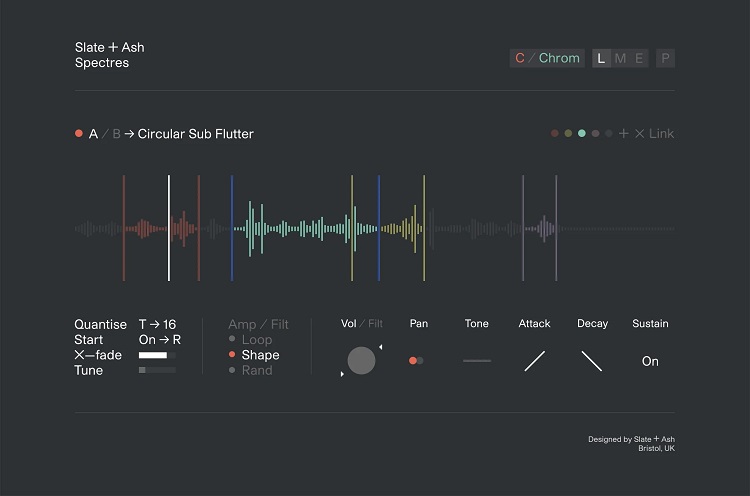Toggle Sustain On
Screen dimensions: 750x496
[650, 361]
